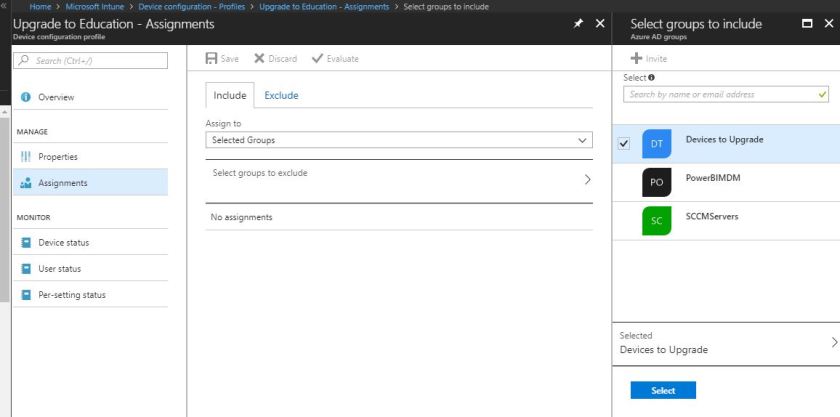Screen dimensions: 840x417
Task: Open the Assign to dropdown
Action: tap(398, 141)
